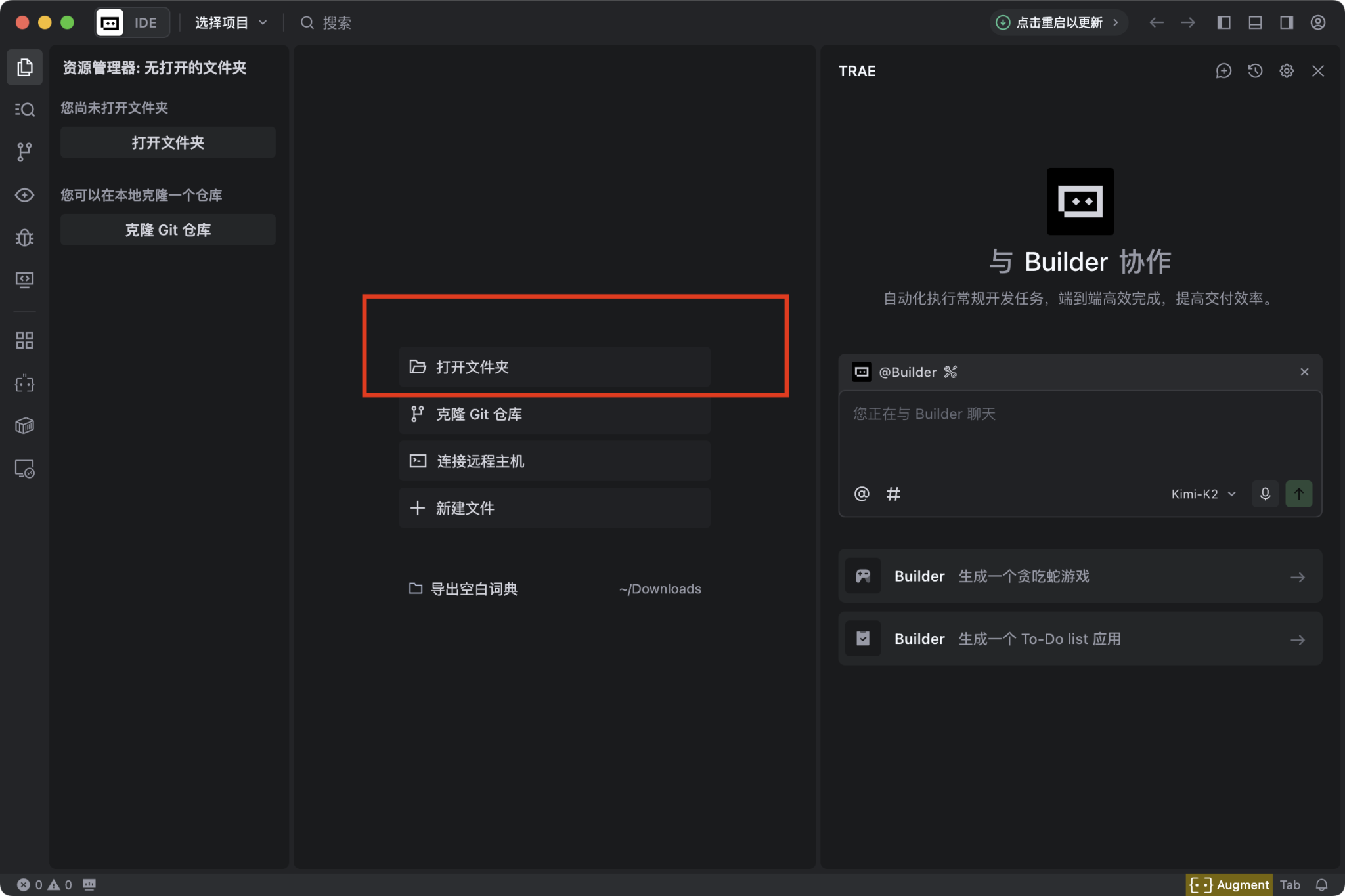Open the Run and Debug bug icon

point(24,238)
